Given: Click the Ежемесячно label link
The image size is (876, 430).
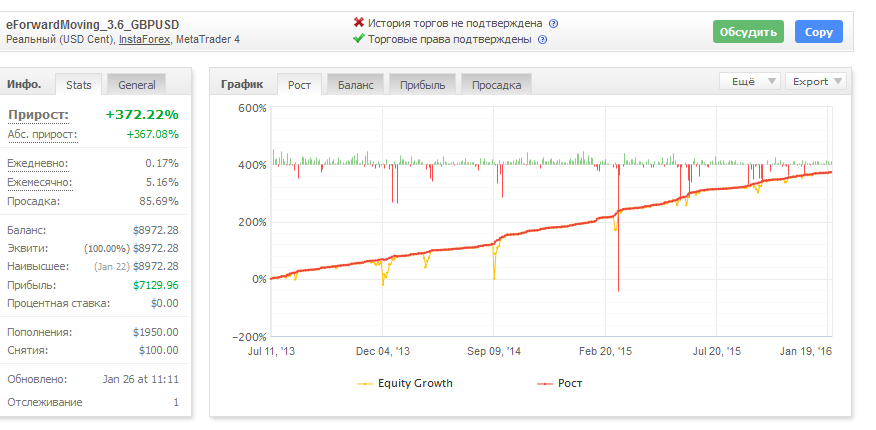Looking at the screenshot, I should [x=40, y=182].
